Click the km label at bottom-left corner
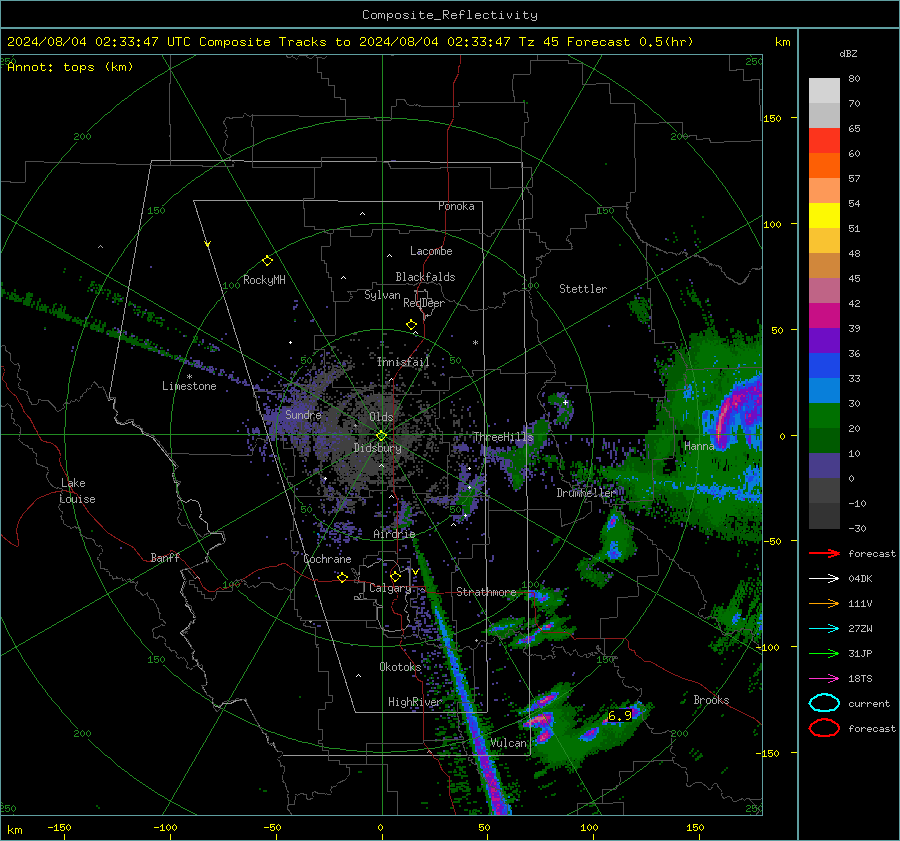 pos(14,830)
